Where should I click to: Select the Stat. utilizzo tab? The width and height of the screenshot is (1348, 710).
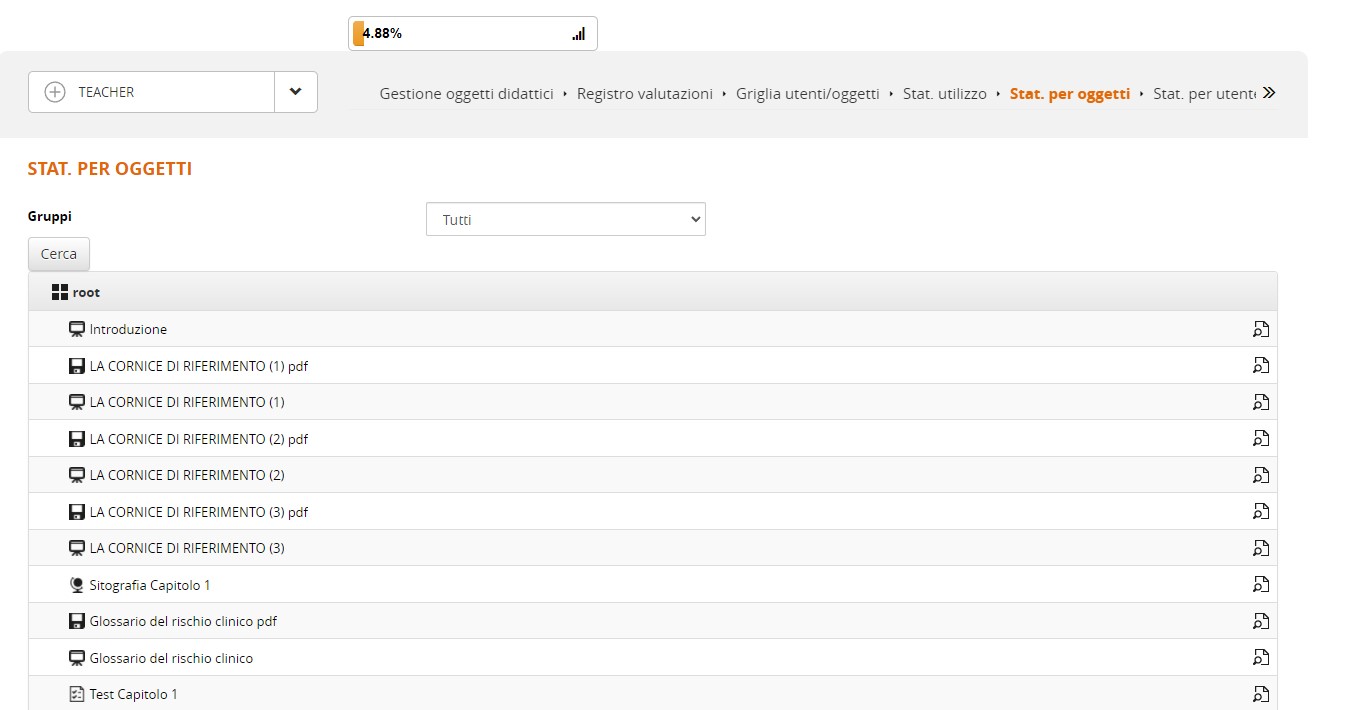(x=944, y=94)
